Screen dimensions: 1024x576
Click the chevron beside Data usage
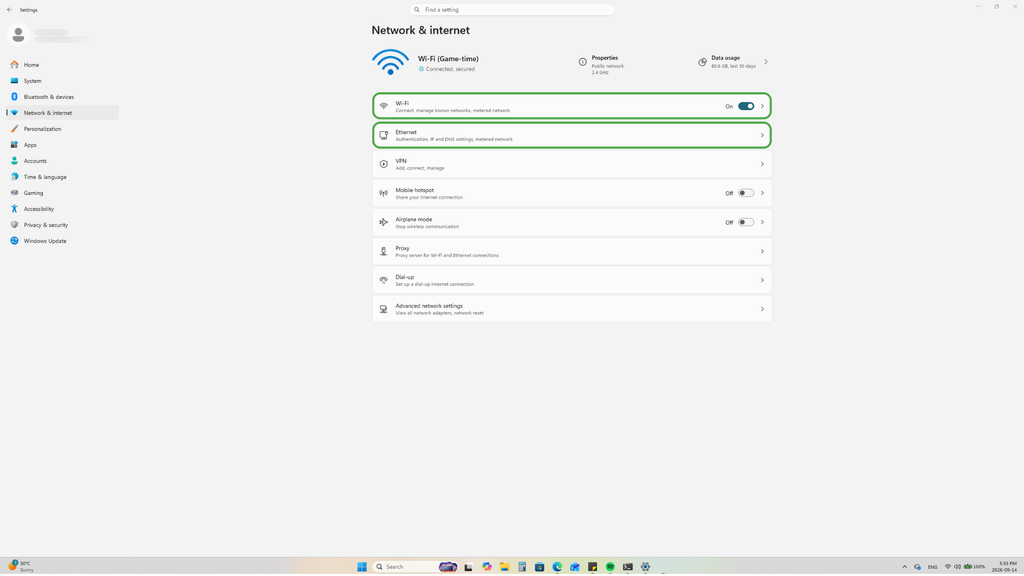[x=766, y=62]
